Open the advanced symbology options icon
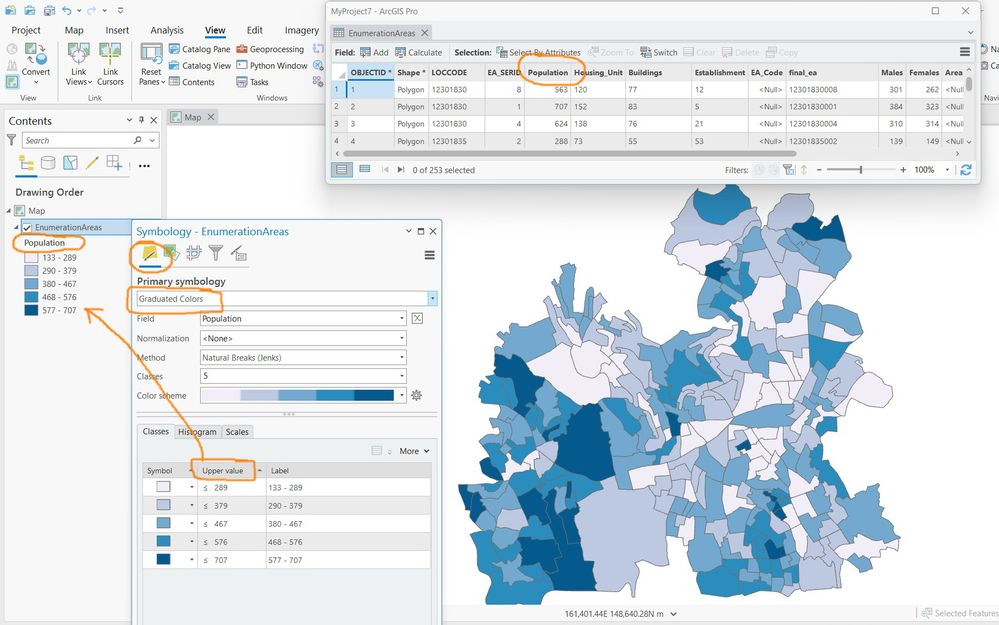This screenshot has height=625, width=999. tap(238, 254)
